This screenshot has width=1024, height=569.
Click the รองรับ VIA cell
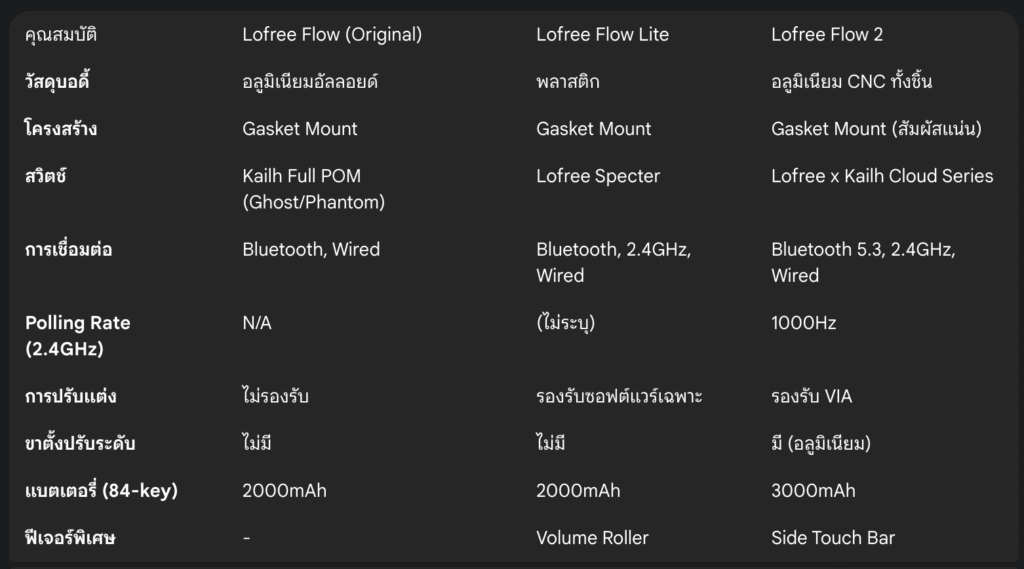811,397
